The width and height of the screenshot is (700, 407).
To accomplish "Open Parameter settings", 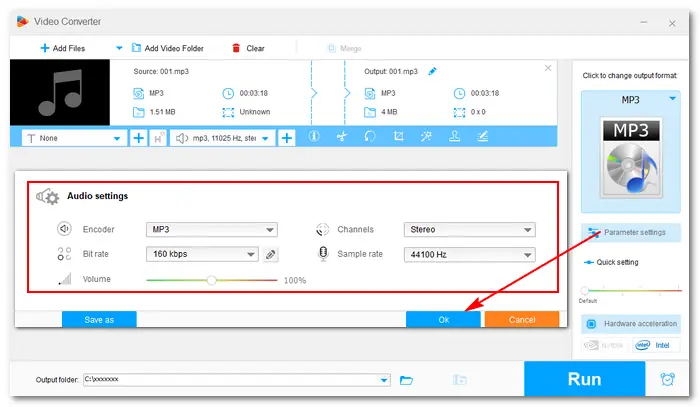I will pos(631,233).
